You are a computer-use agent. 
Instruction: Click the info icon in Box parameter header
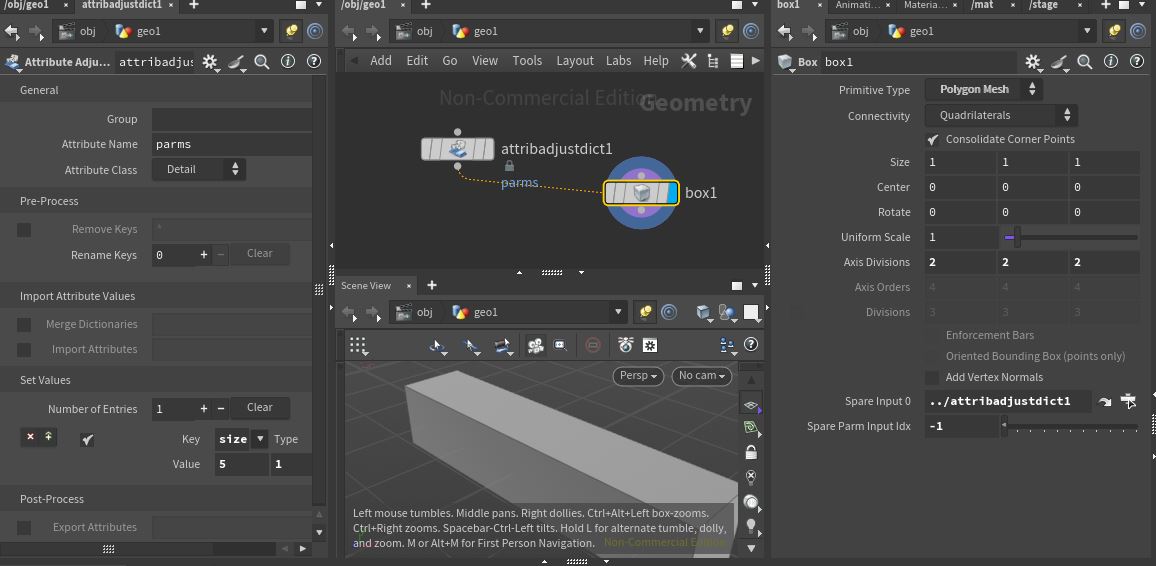point(1111,62)
